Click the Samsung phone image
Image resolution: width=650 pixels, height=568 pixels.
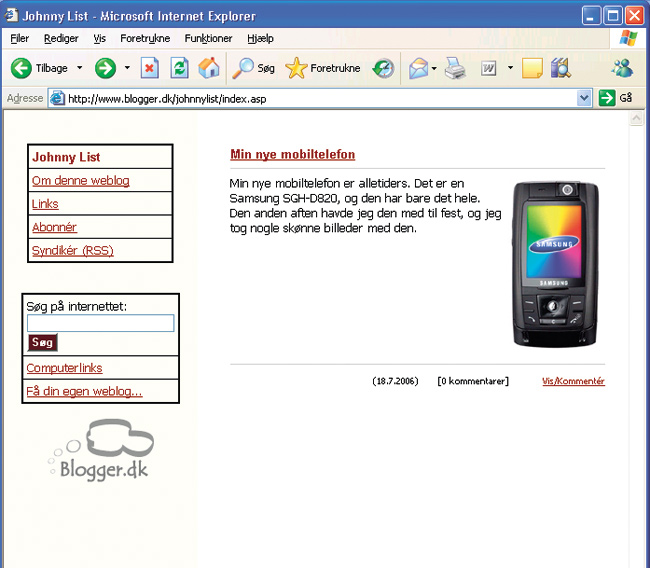pyautogui.click(x=555, y=264)
